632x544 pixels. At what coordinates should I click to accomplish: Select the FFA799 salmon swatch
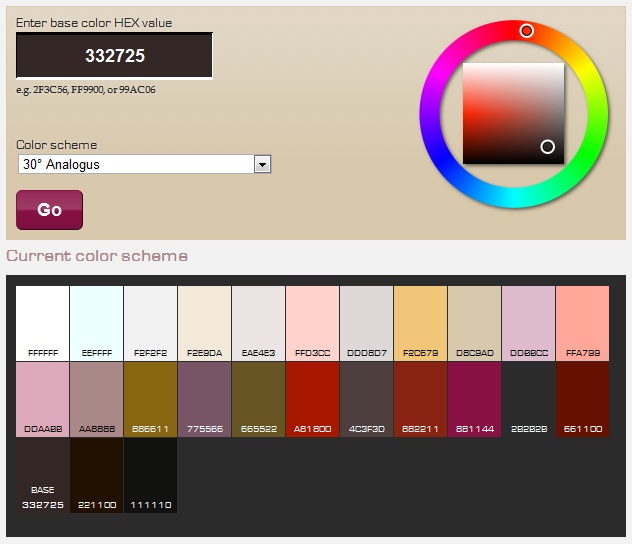pos(583,324)
